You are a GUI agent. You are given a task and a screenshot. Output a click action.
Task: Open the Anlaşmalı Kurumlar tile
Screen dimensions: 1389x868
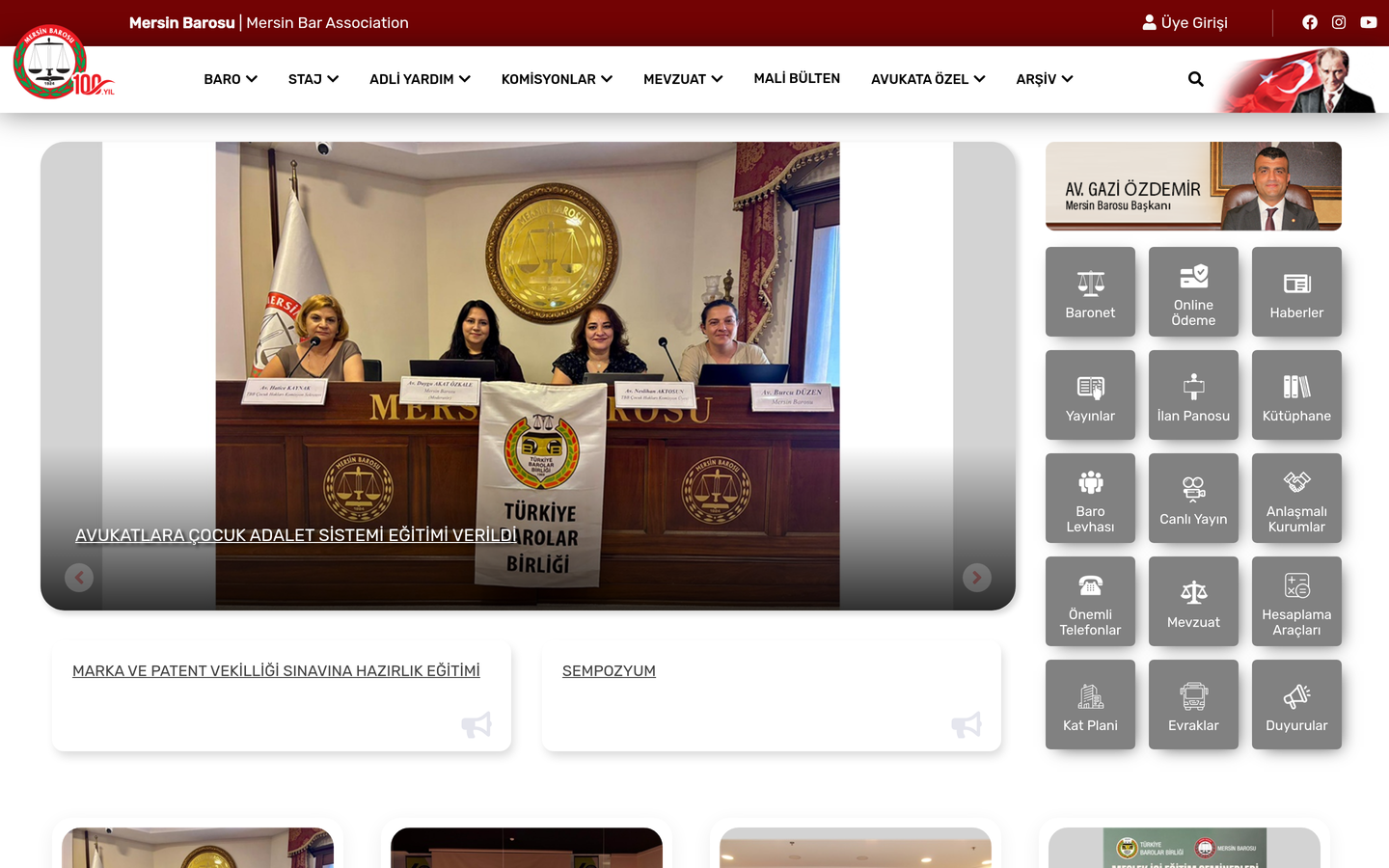point(1296,498)
